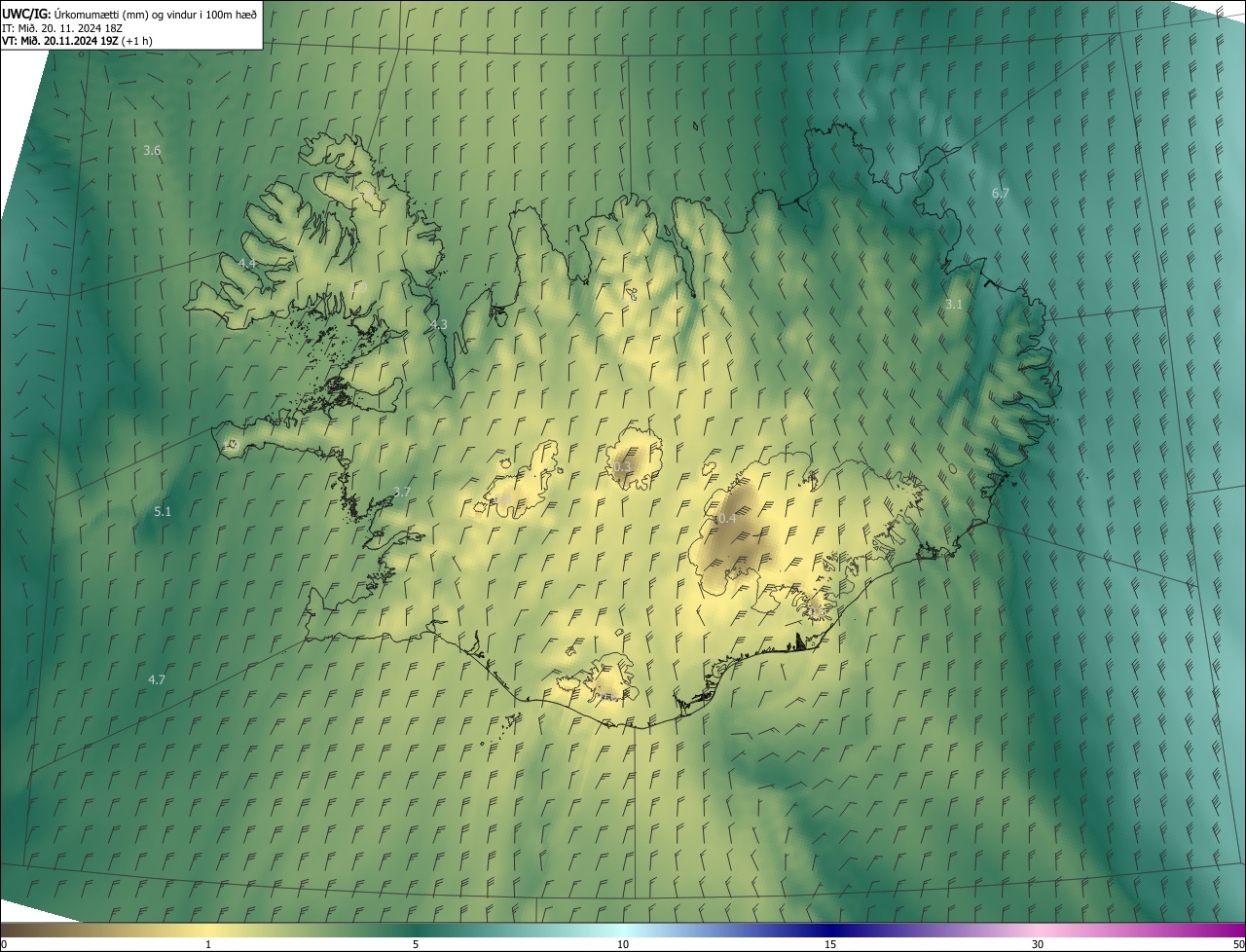Click the 5.1 precipitation value

pyautogui.click(x=163, y=511)
